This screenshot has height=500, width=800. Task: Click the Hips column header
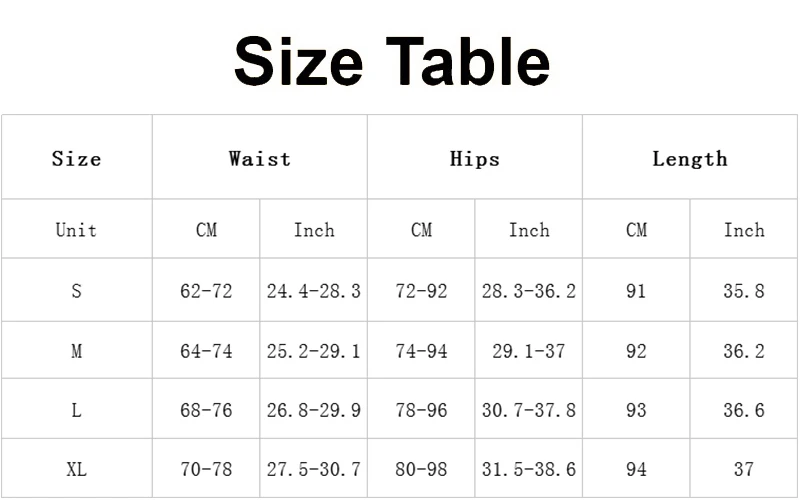(475, 159)
